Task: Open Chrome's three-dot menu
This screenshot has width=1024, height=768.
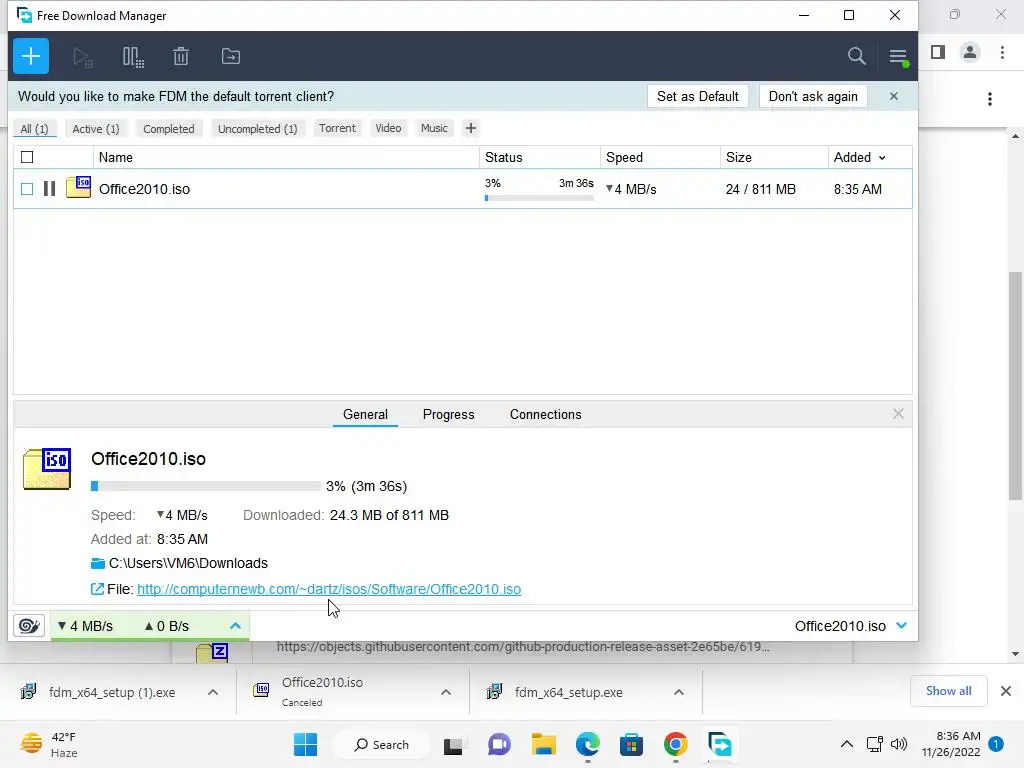Action: (x=1002, y=52)
